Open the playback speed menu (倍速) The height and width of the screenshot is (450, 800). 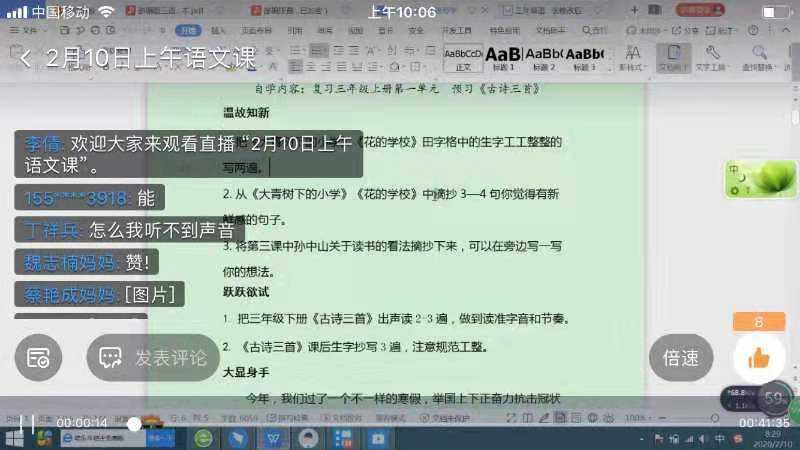pyautogui.click(x=681, y=357)
